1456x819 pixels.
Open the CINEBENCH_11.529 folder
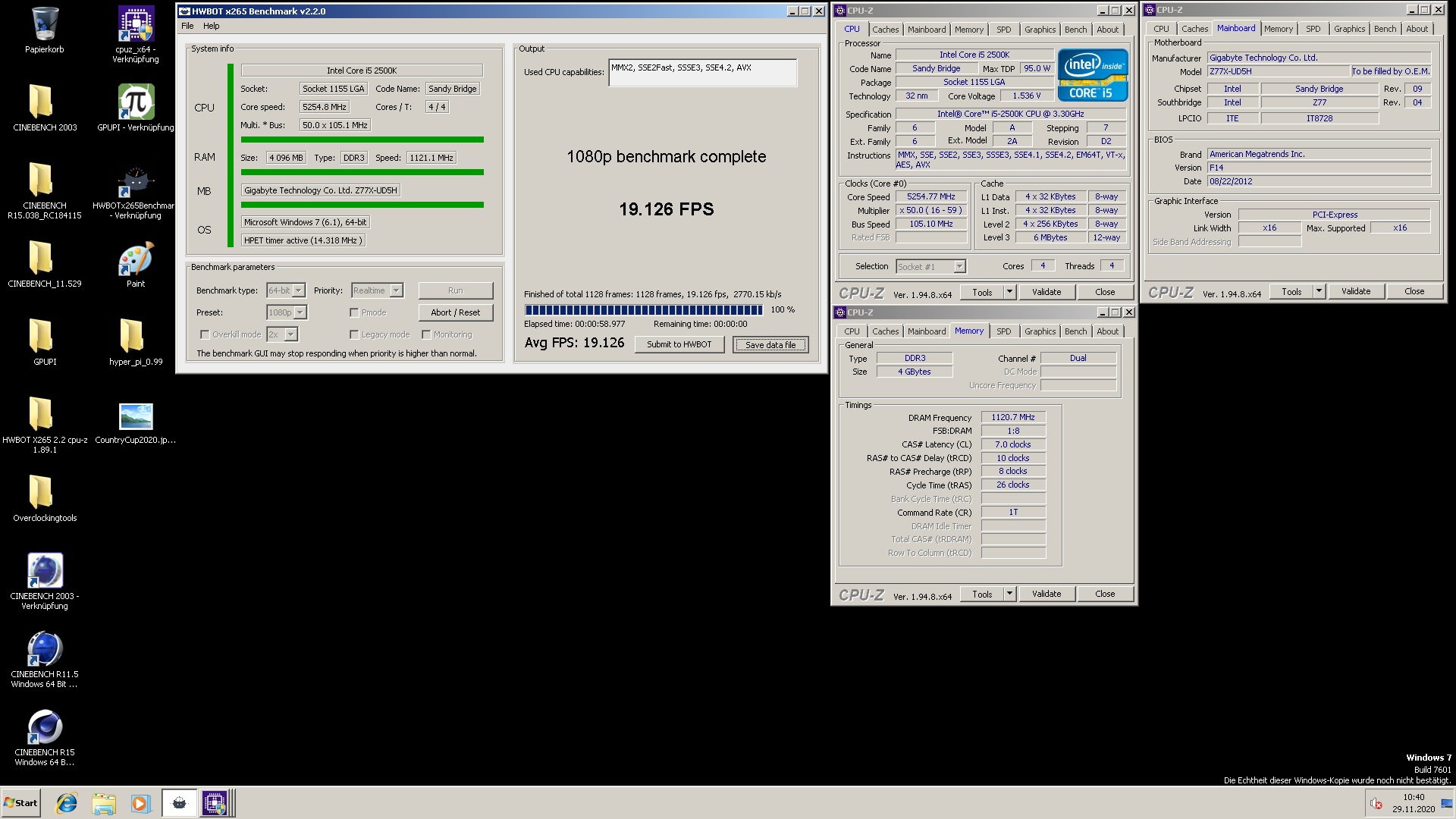pyautogui.click(x=41, y=258)
